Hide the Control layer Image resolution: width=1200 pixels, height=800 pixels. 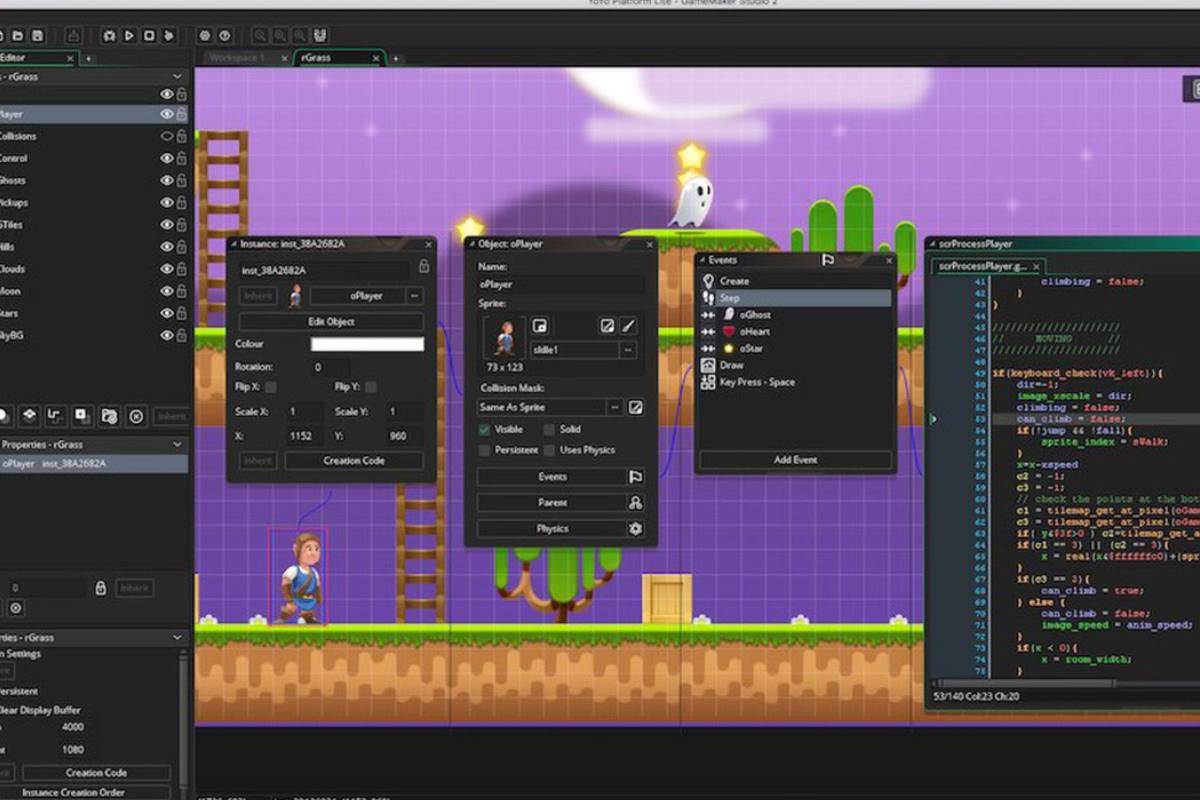tap(167, 158)
